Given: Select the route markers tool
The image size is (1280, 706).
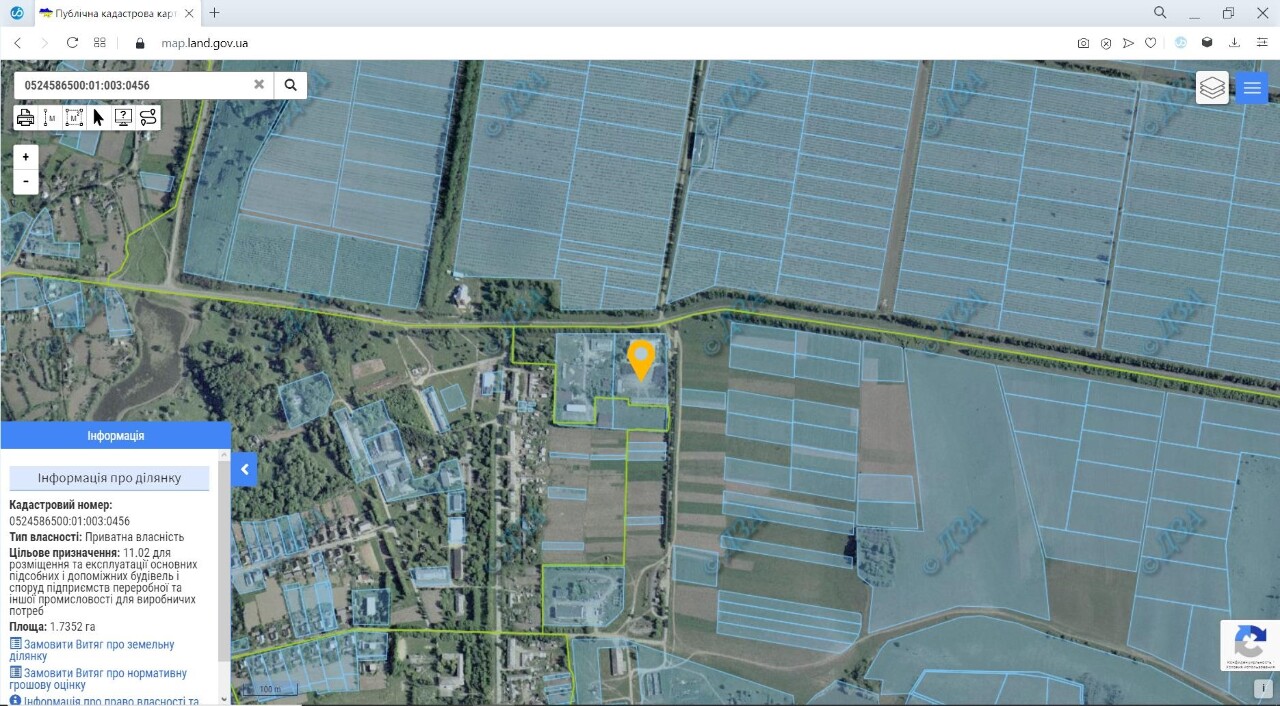Looking at the screenshot, I should (x=148, y=117).
